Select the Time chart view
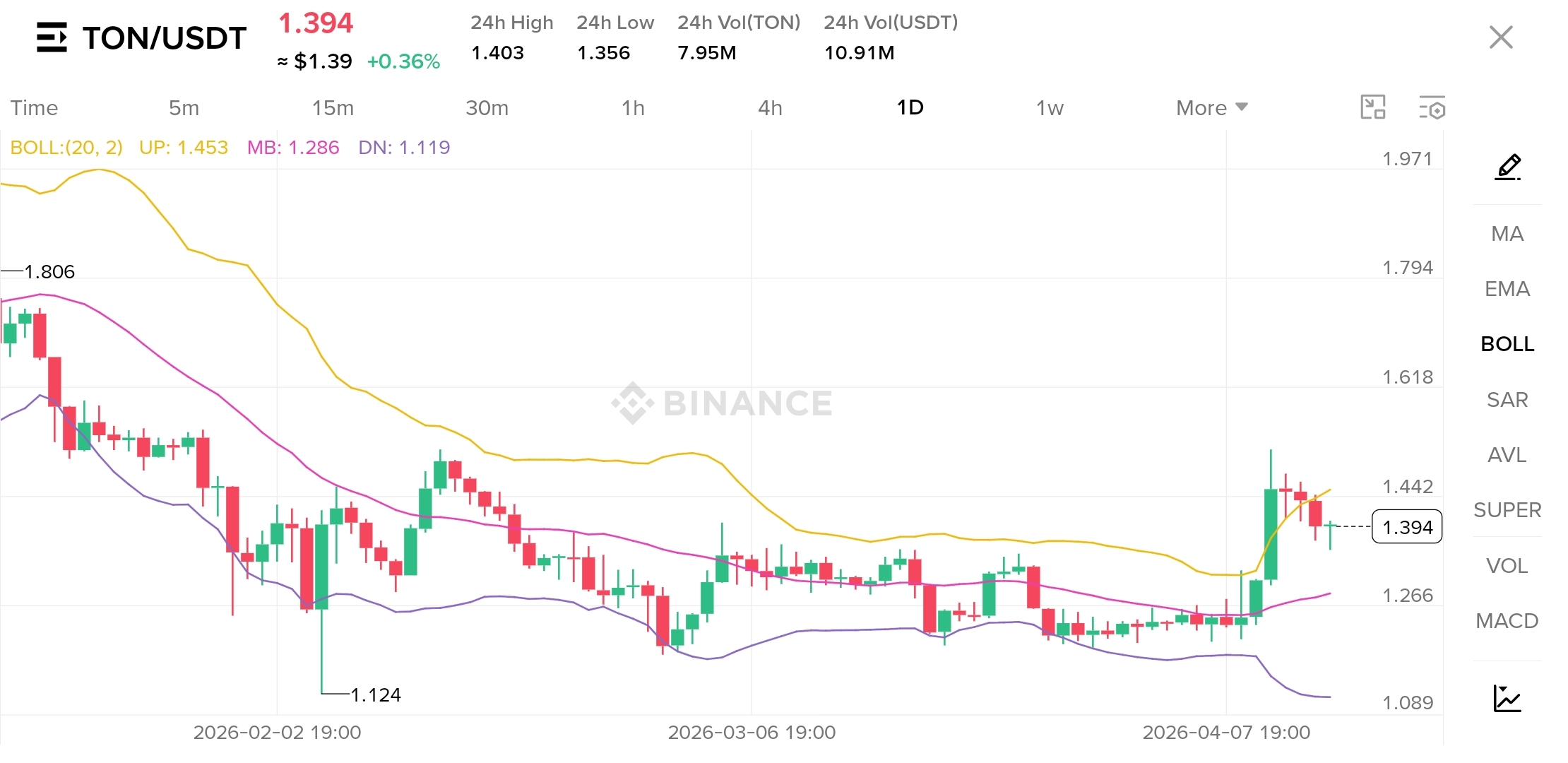The height and width of the screenshot is (763, 1568). pyautogui.click(x=34, y=108)
